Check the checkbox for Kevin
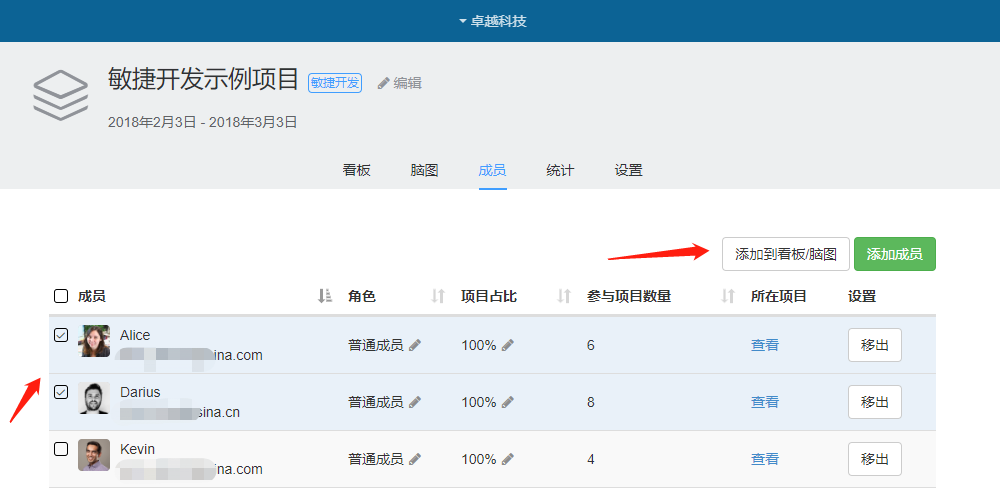 coord(61,449)
